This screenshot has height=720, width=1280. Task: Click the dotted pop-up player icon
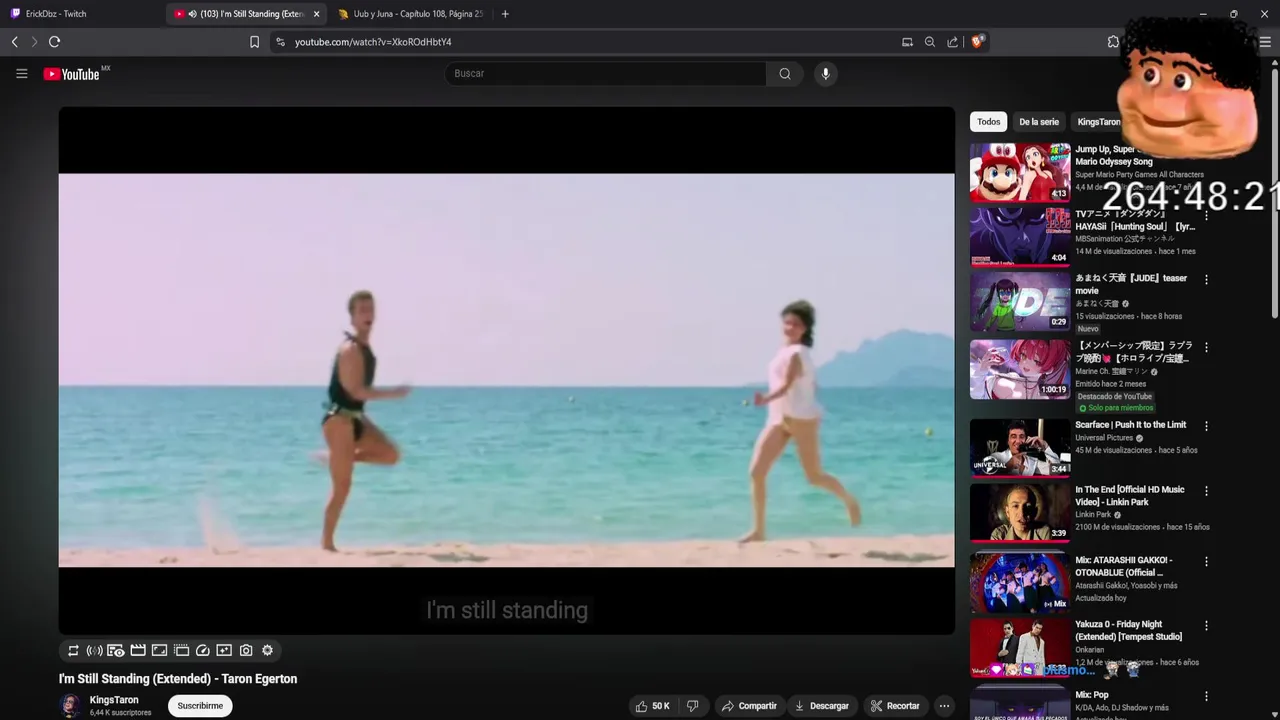[181, 650]
